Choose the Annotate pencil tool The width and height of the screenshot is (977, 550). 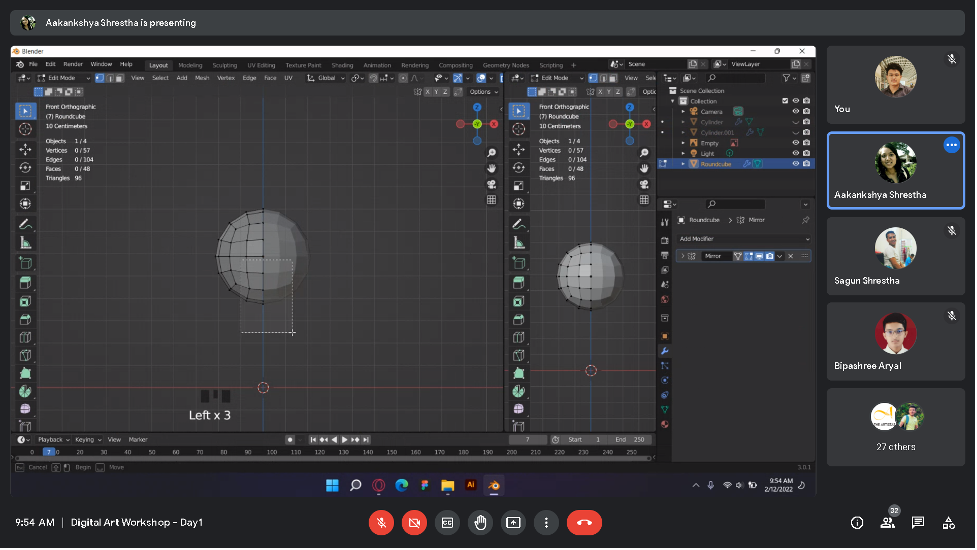25,223
